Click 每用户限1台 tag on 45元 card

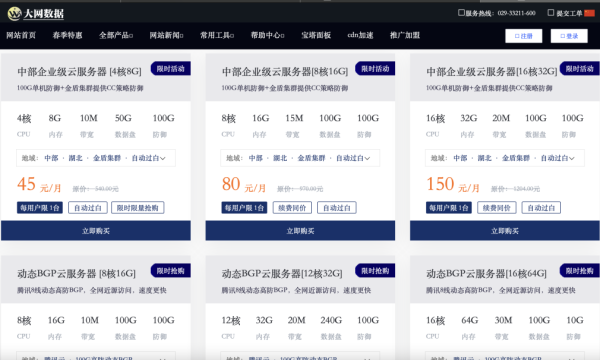pos(40,208)
